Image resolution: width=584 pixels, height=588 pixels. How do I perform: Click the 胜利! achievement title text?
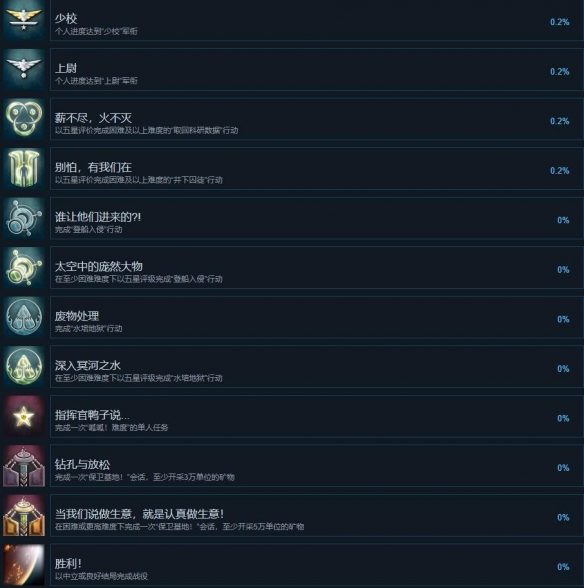coord(68,563)
